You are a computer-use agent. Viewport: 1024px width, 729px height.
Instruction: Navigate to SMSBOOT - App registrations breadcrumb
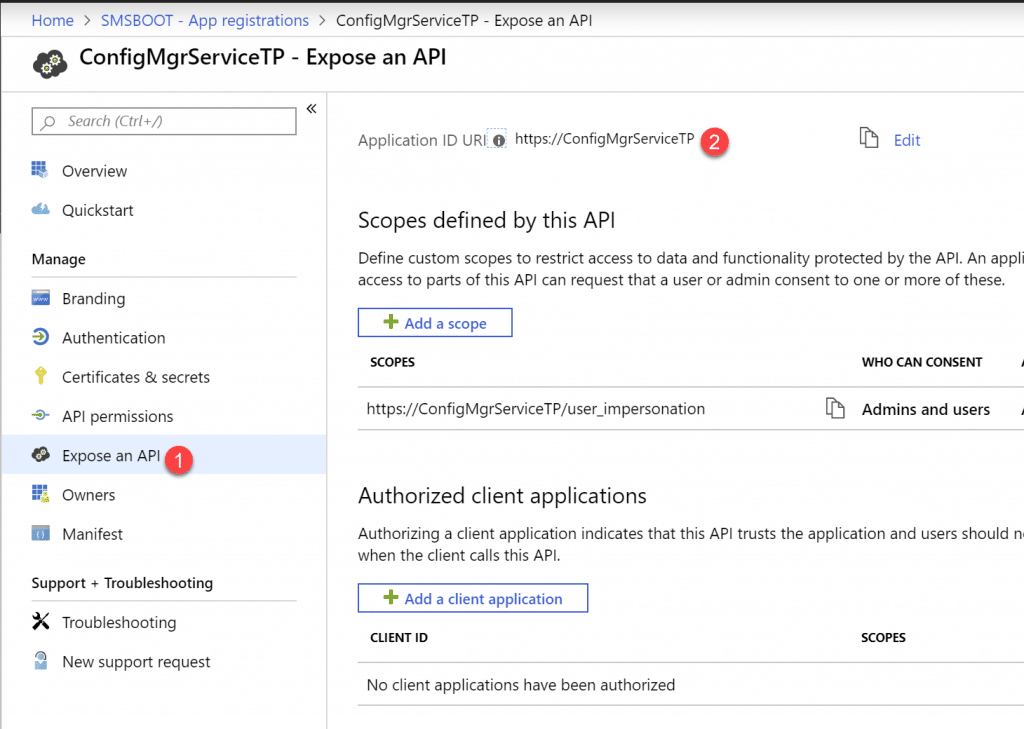click(204, 20)
